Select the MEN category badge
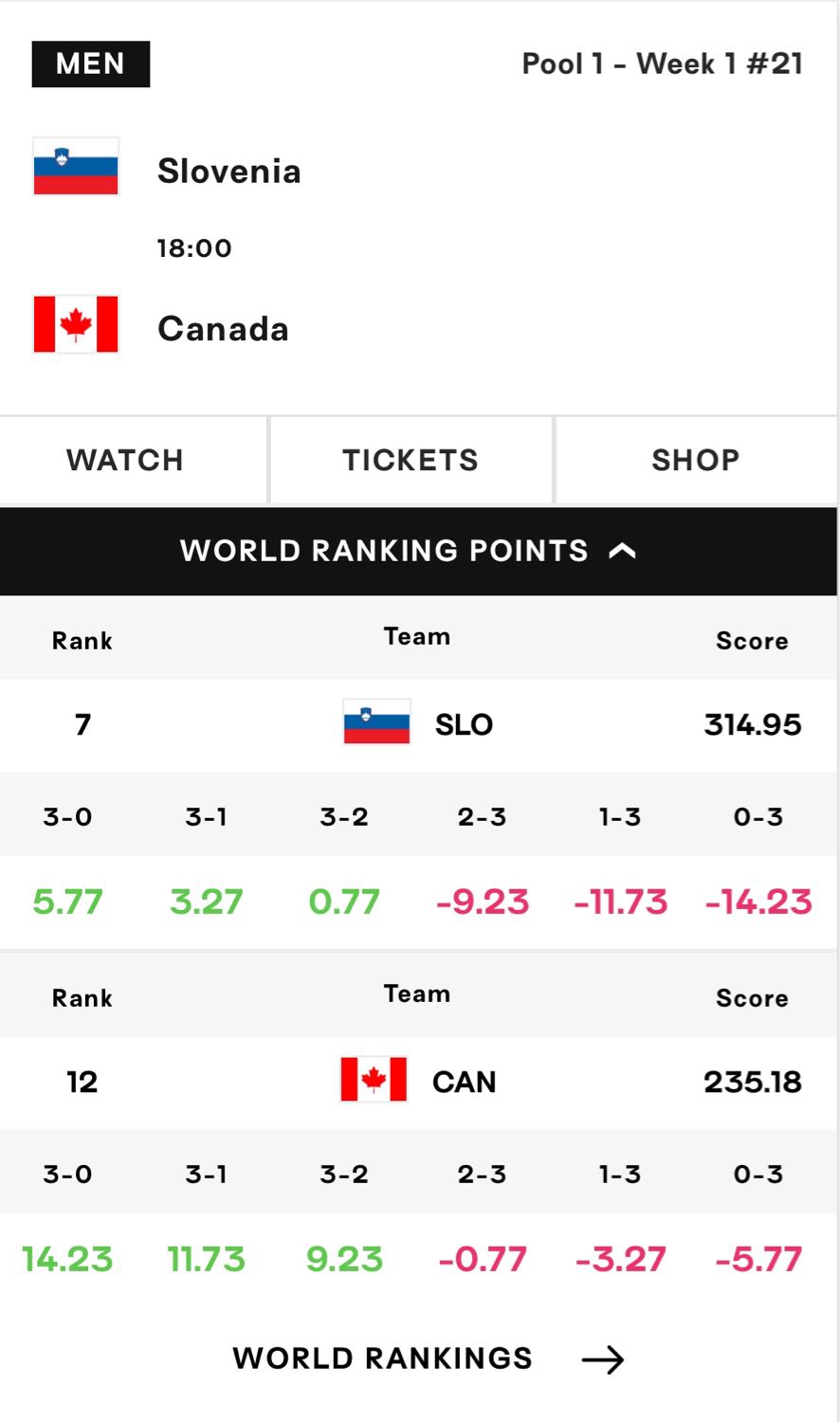Image resolution: width=840 pixels, height=1422 pixels. [x=91, y=64]
